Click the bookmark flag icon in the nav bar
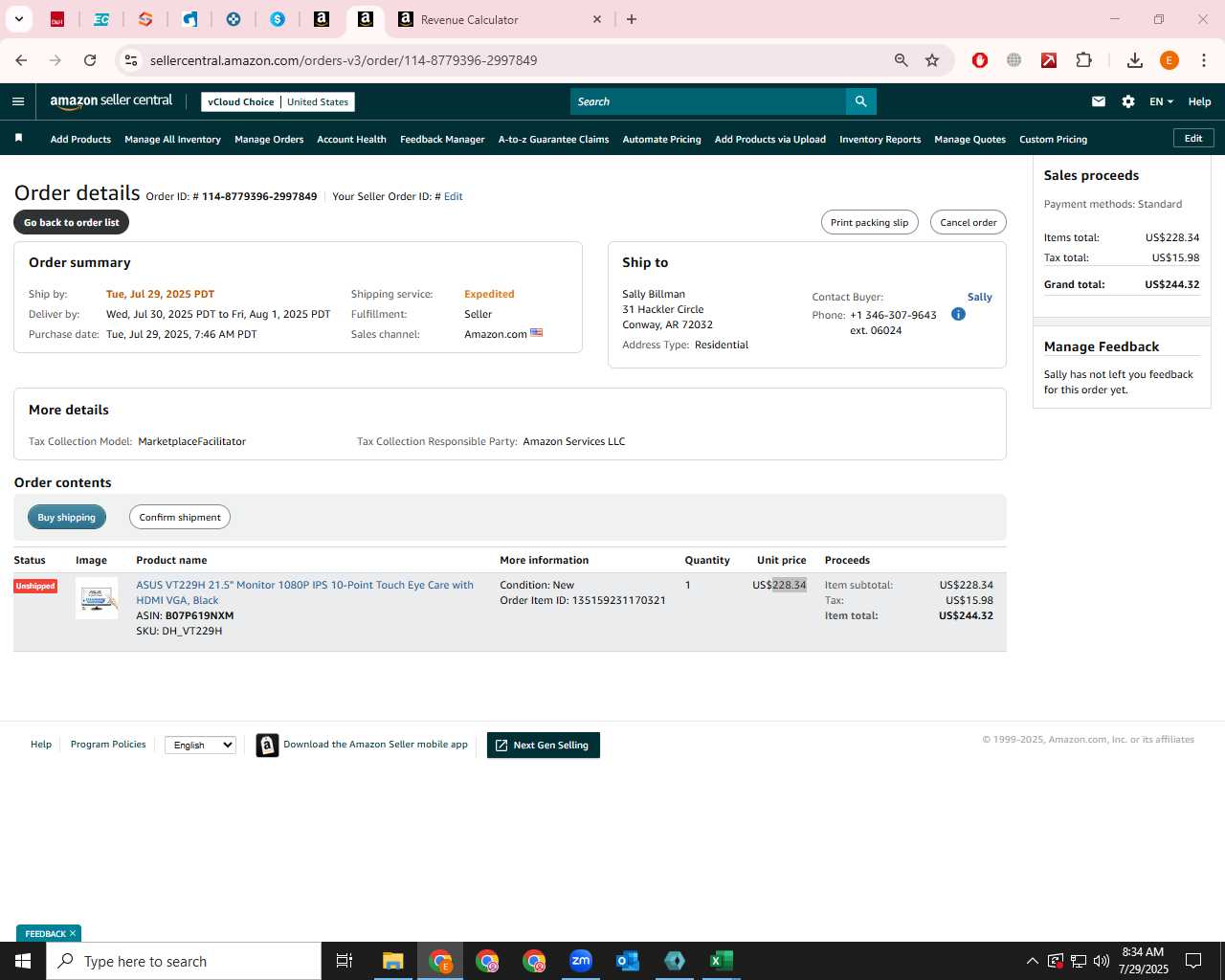The image size is (1225, 980). (18, 139)
